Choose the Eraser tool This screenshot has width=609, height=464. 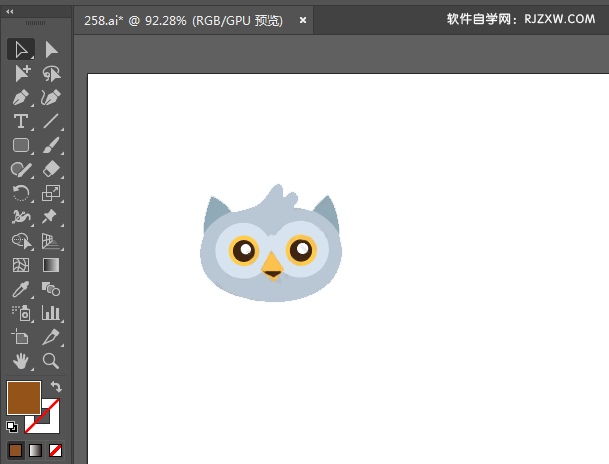click(x=51, y=169)
